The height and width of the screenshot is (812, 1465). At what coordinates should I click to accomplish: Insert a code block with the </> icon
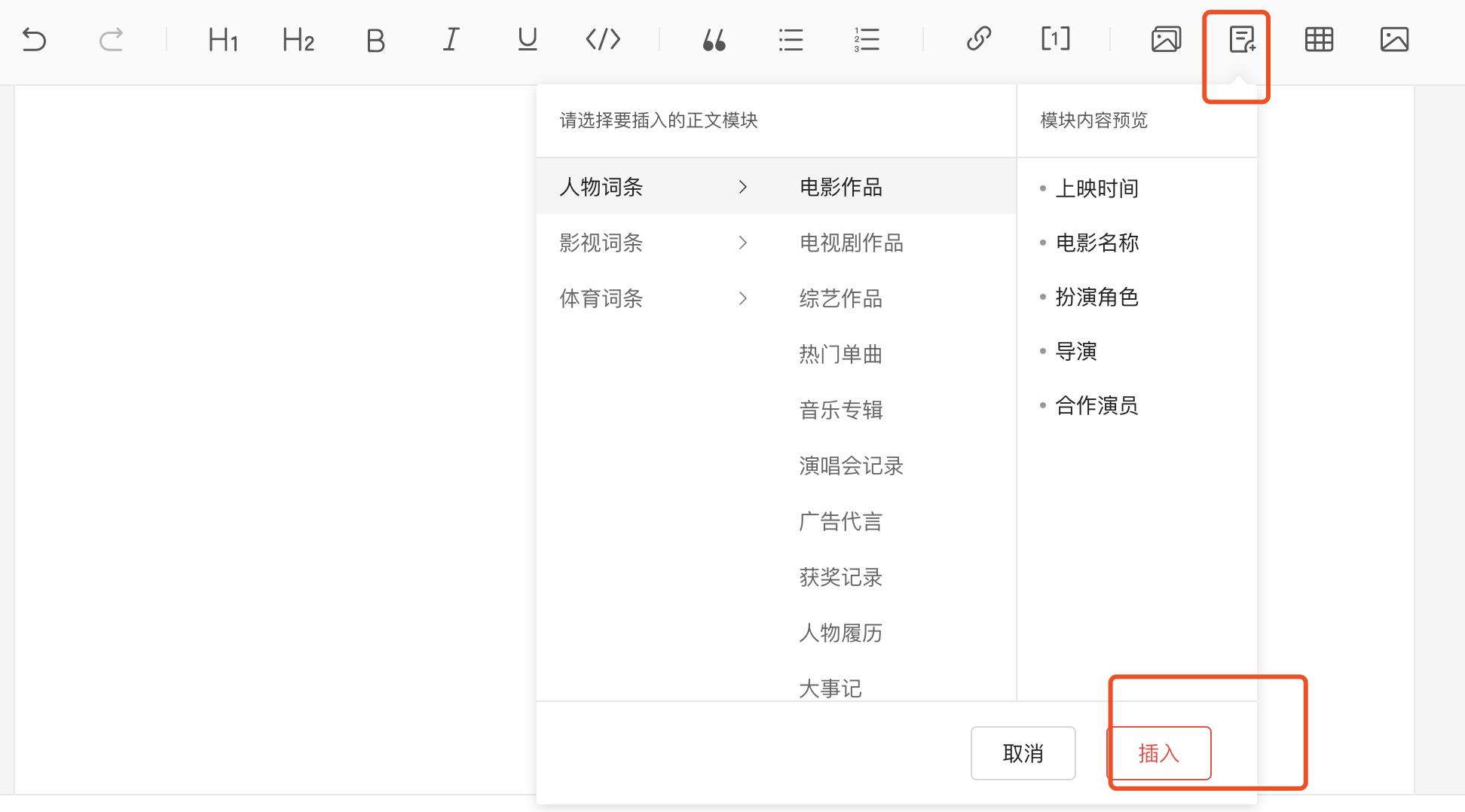[601, 40]
